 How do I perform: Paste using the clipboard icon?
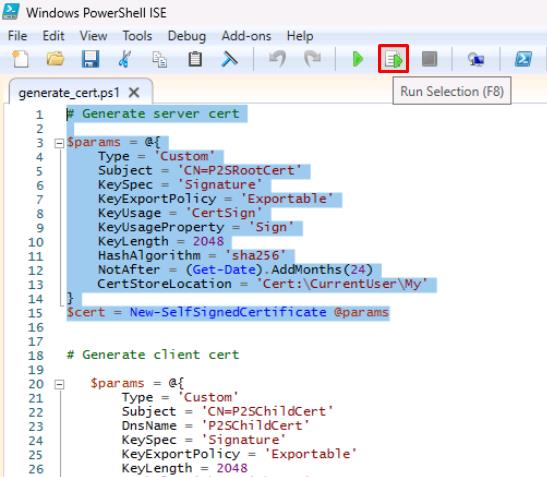click(x=195, y=59)
